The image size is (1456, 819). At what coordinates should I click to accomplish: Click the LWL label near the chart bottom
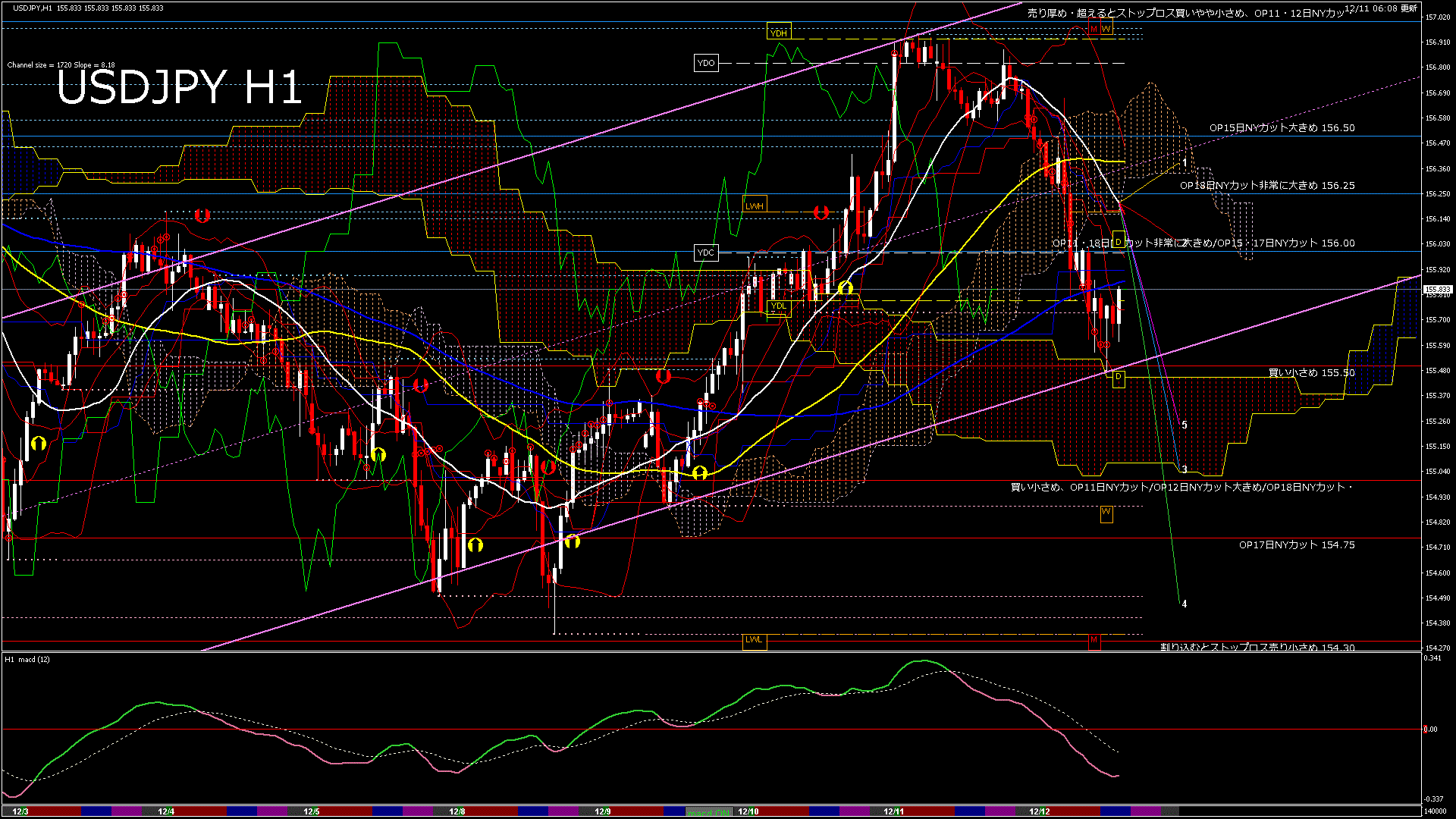[x=755, y=641]
